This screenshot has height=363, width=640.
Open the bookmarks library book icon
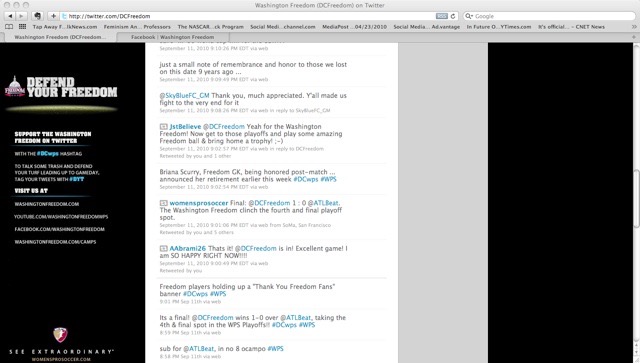click(9, 27)
